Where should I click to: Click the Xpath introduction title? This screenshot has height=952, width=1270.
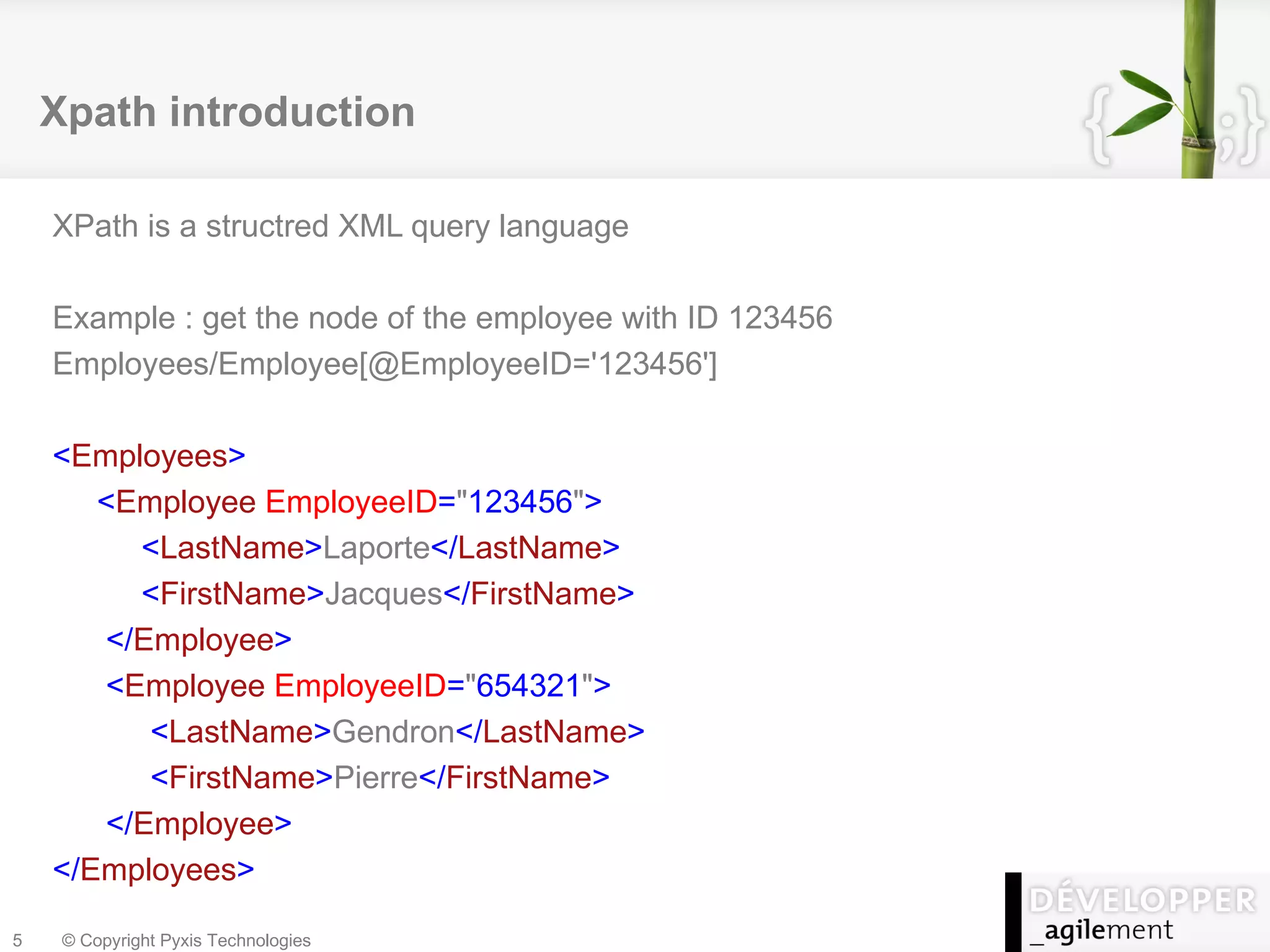click(227, 112)
